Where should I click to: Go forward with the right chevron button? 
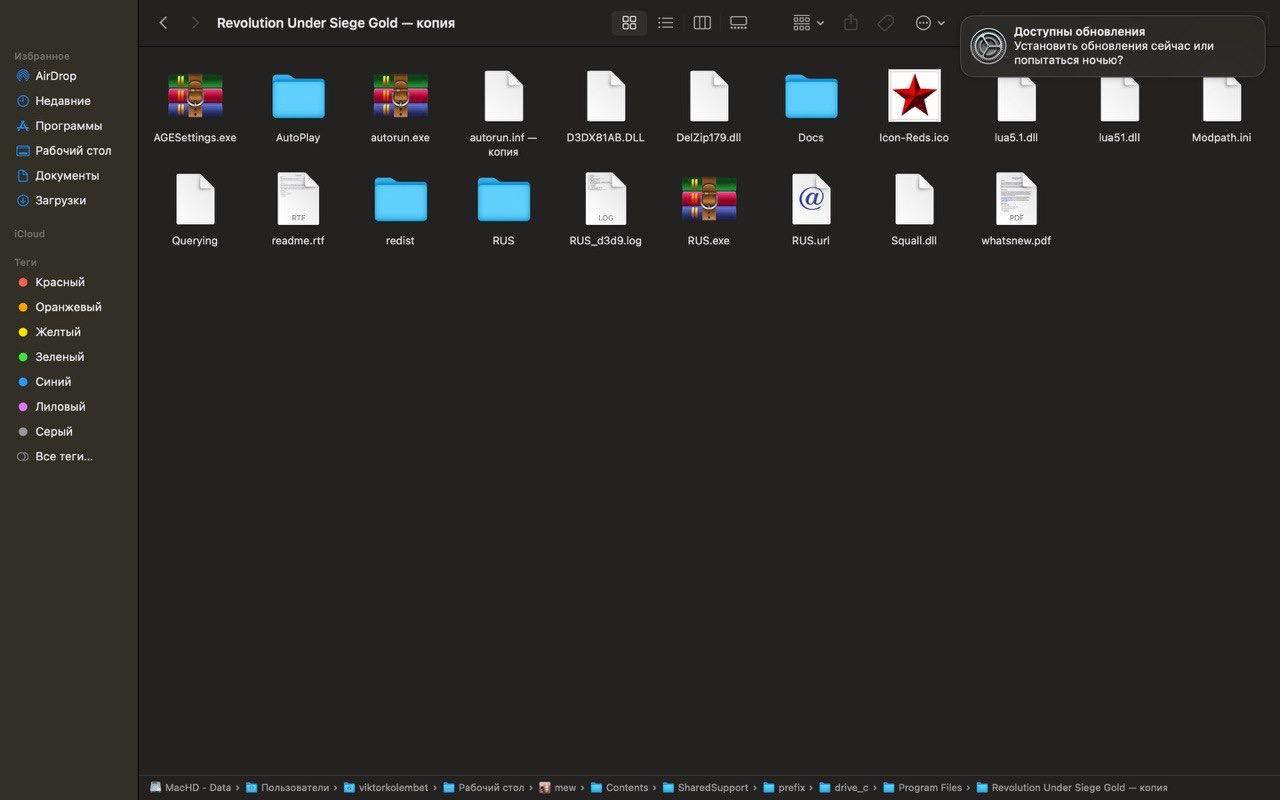point(194,23)
